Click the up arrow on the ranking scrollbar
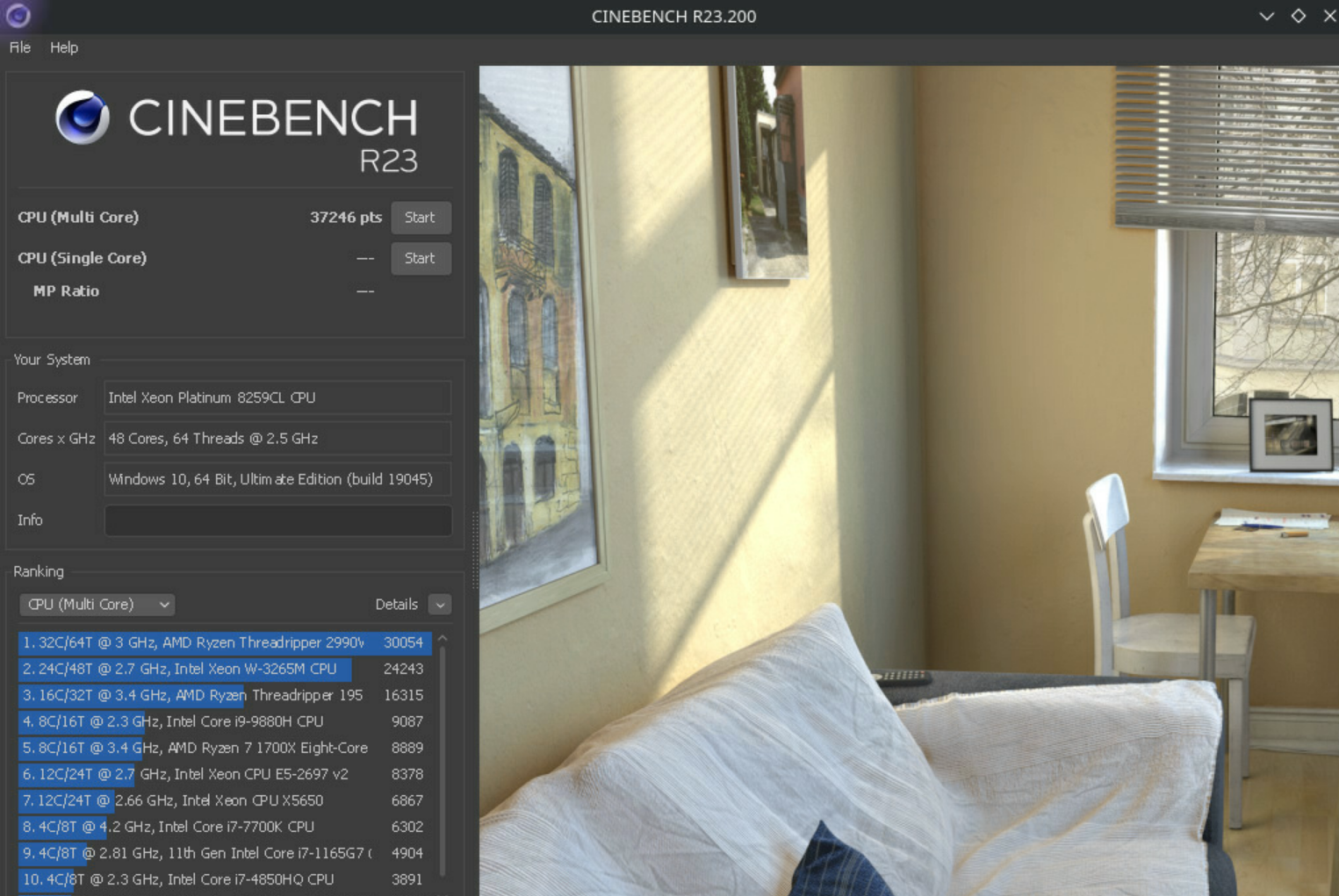 point(442,636)
